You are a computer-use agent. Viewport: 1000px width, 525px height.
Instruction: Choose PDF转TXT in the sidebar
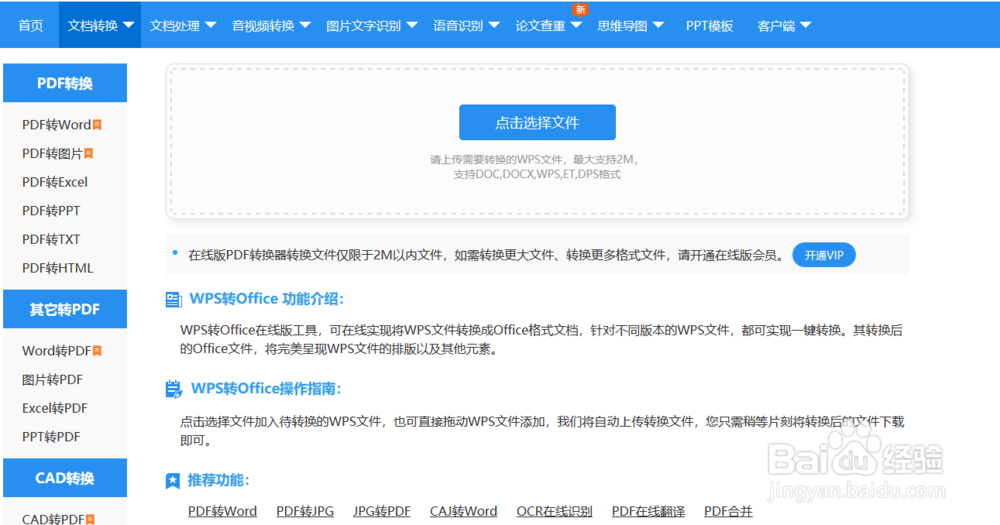tap(51, 239)
